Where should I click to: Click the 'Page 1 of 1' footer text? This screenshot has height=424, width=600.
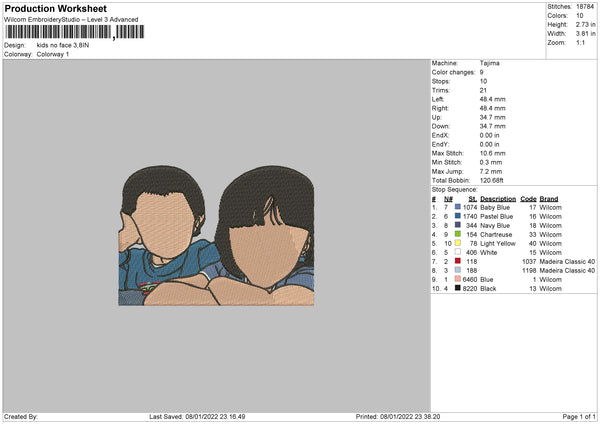tap(579, 416)
